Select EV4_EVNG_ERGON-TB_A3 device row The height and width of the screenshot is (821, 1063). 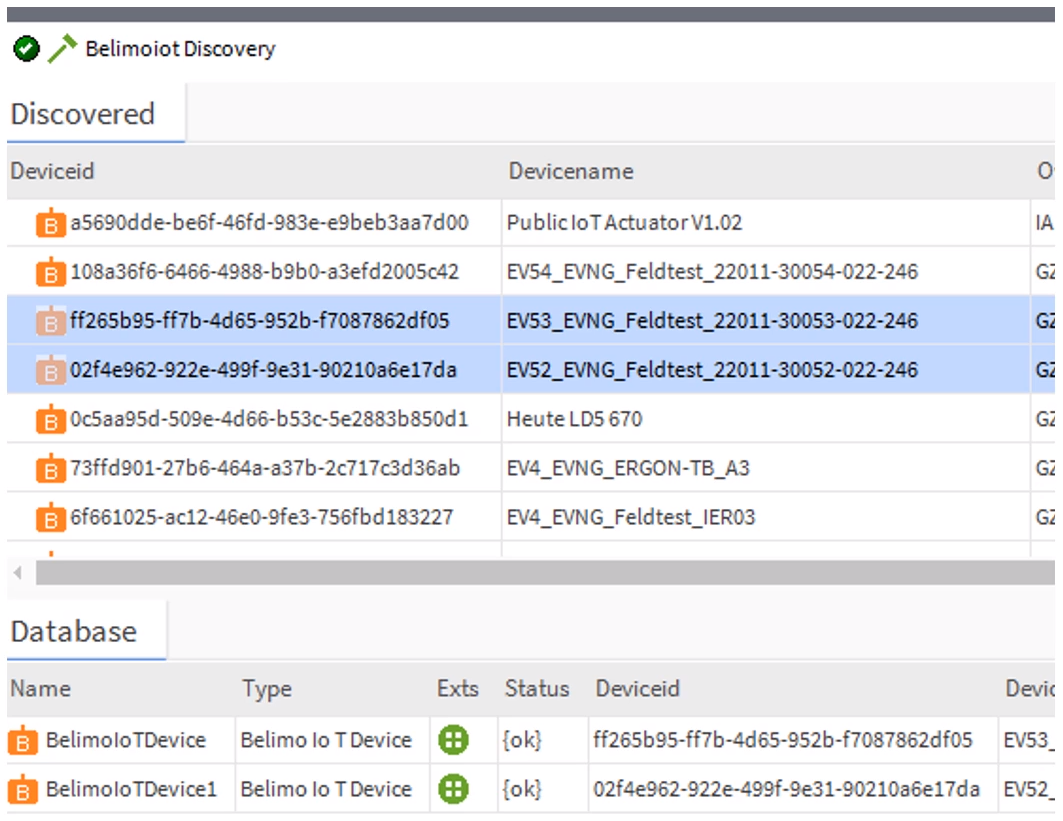point(628,468)
